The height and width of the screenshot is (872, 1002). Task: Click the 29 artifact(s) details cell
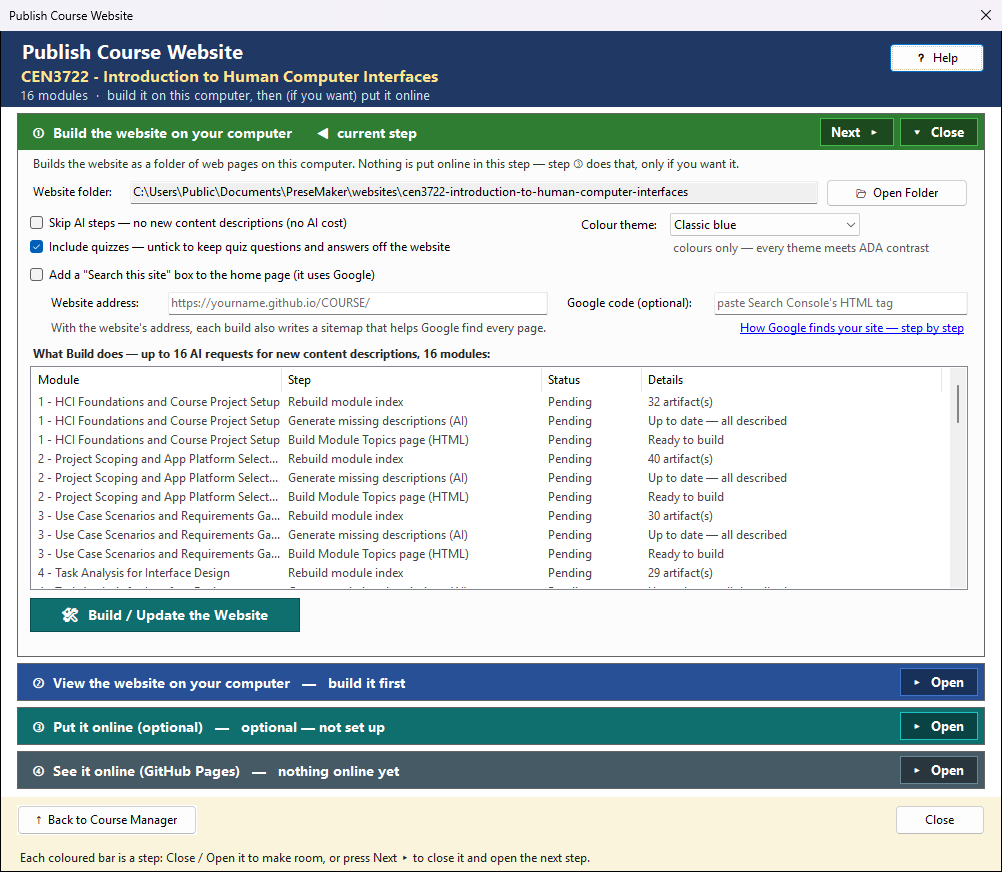point(680,573)
